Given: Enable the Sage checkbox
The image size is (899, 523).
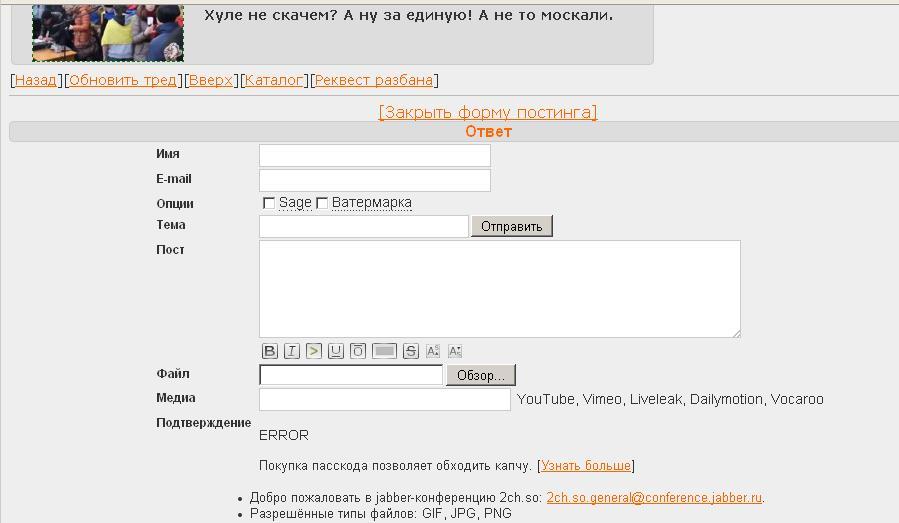Looking at the screenshot, I should pyautogui.click(x=268, y=203).
